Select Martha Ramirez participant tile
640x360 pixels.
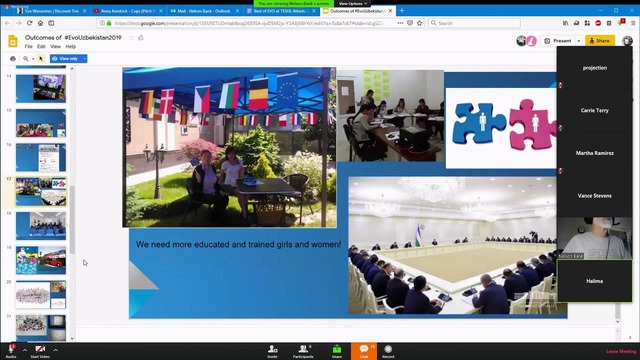click(594, 153)
